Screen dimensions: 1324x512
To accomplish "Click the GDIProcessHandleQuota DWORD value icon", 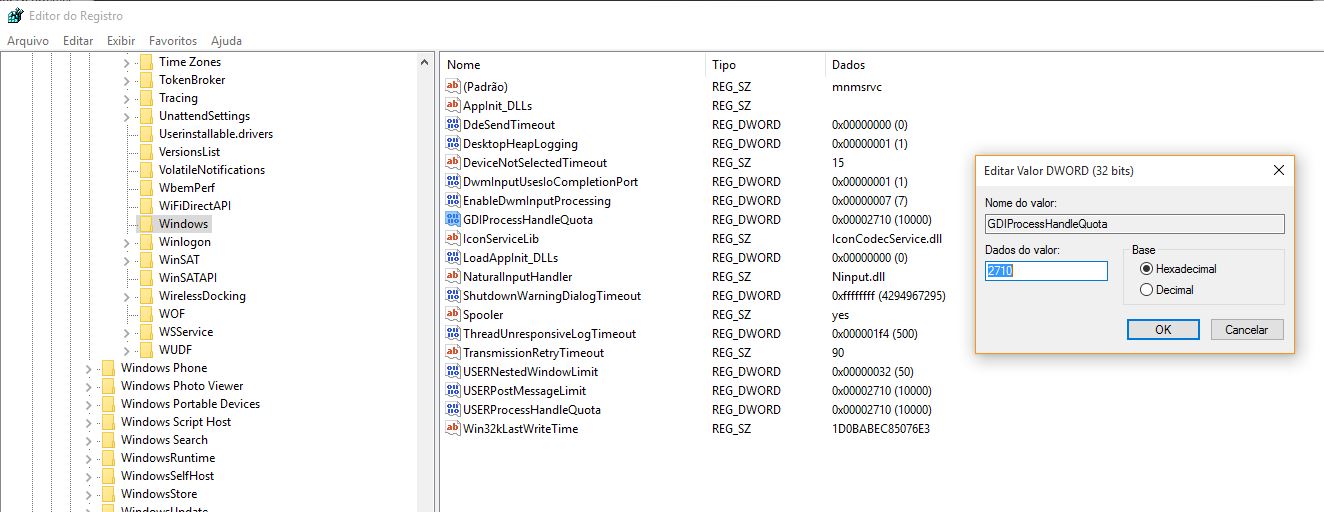I will pyautogui.click(x=453, y=220).
